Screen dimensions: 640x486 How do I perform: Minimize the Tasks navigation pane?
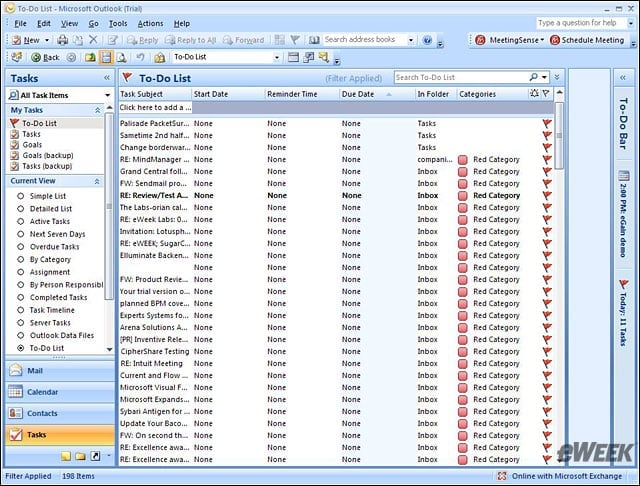click(107, 78)
